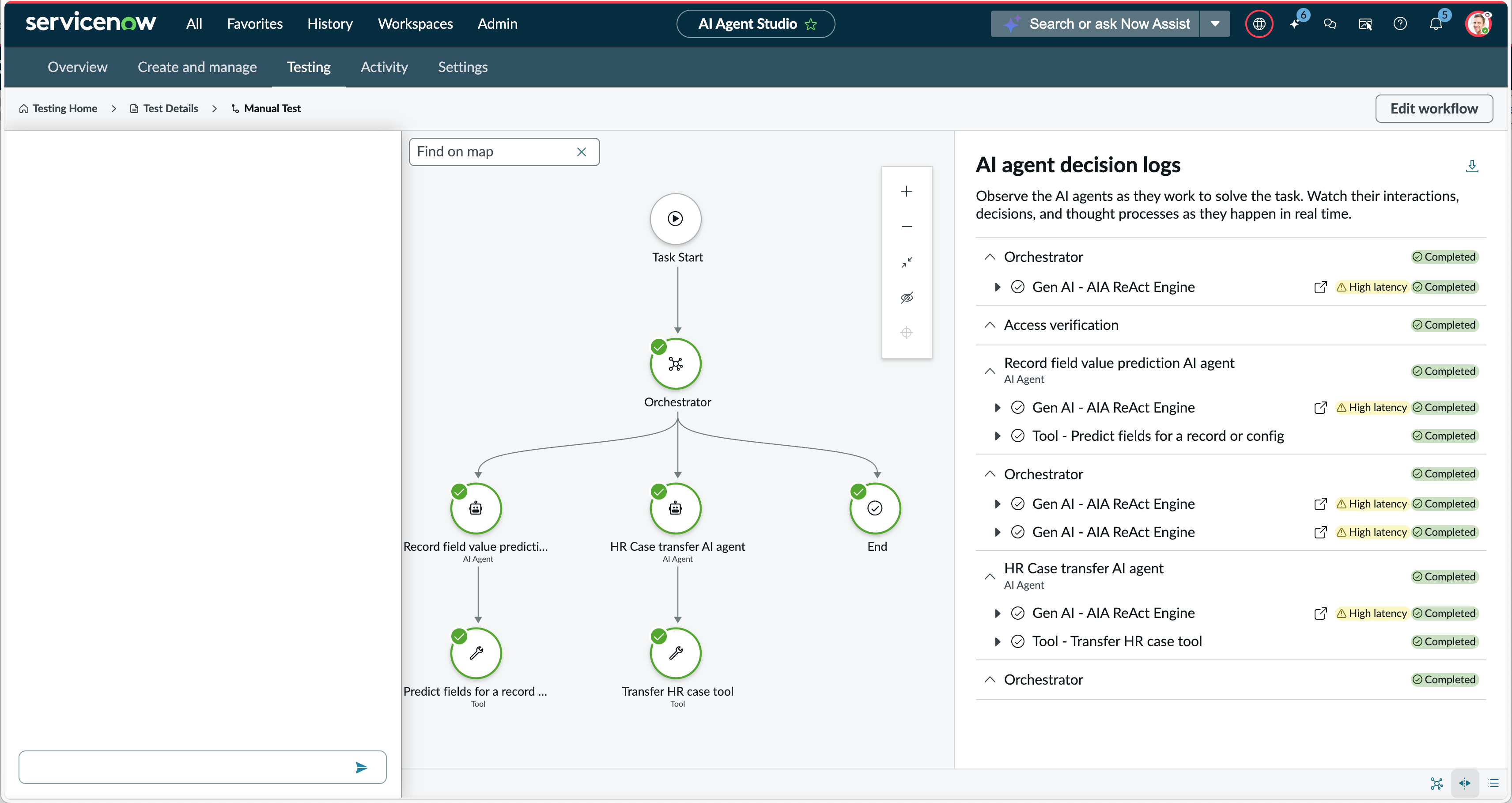Image resolution: width=1512 pixels, height=803 pixels.
Task: Open the external link for the first Orchestrator ReAct Engine
Action: tap(1321, 288)
